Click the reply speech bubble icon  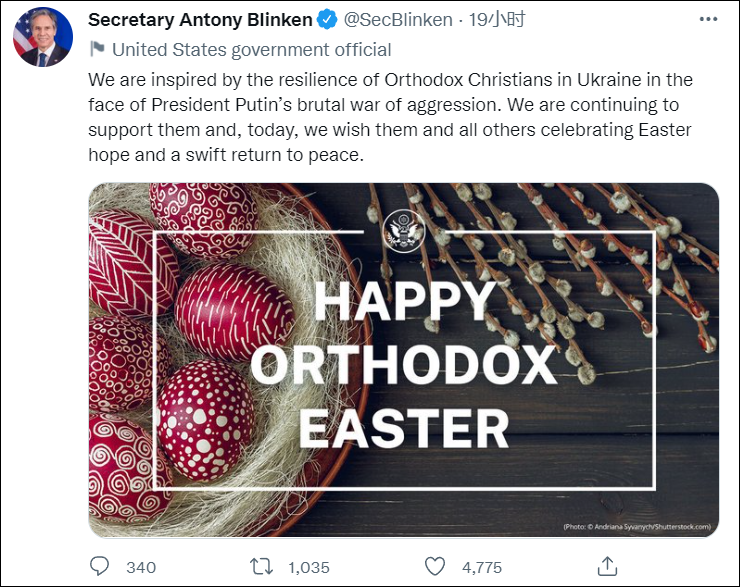point(99,566)
